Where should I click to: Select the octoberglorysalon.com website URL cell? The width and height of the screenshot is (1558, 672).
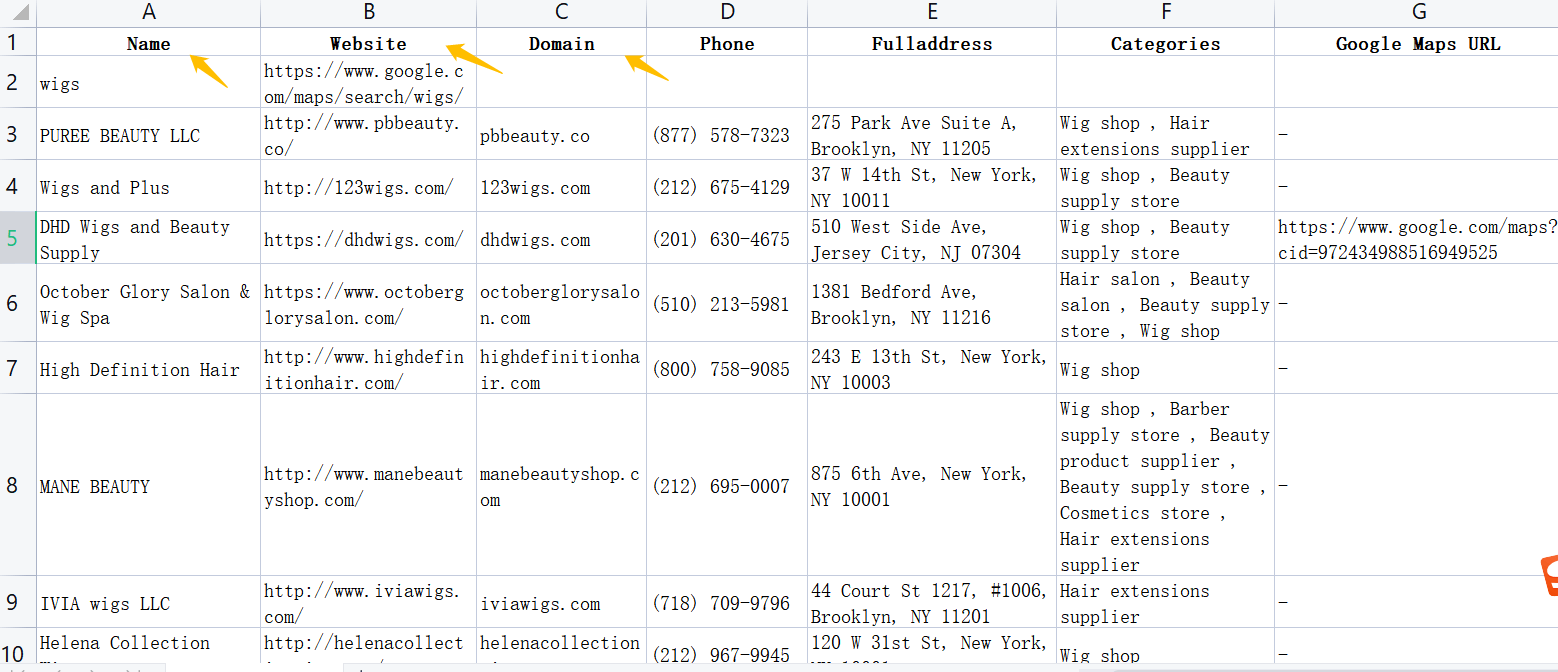click(x=369, y=303)
